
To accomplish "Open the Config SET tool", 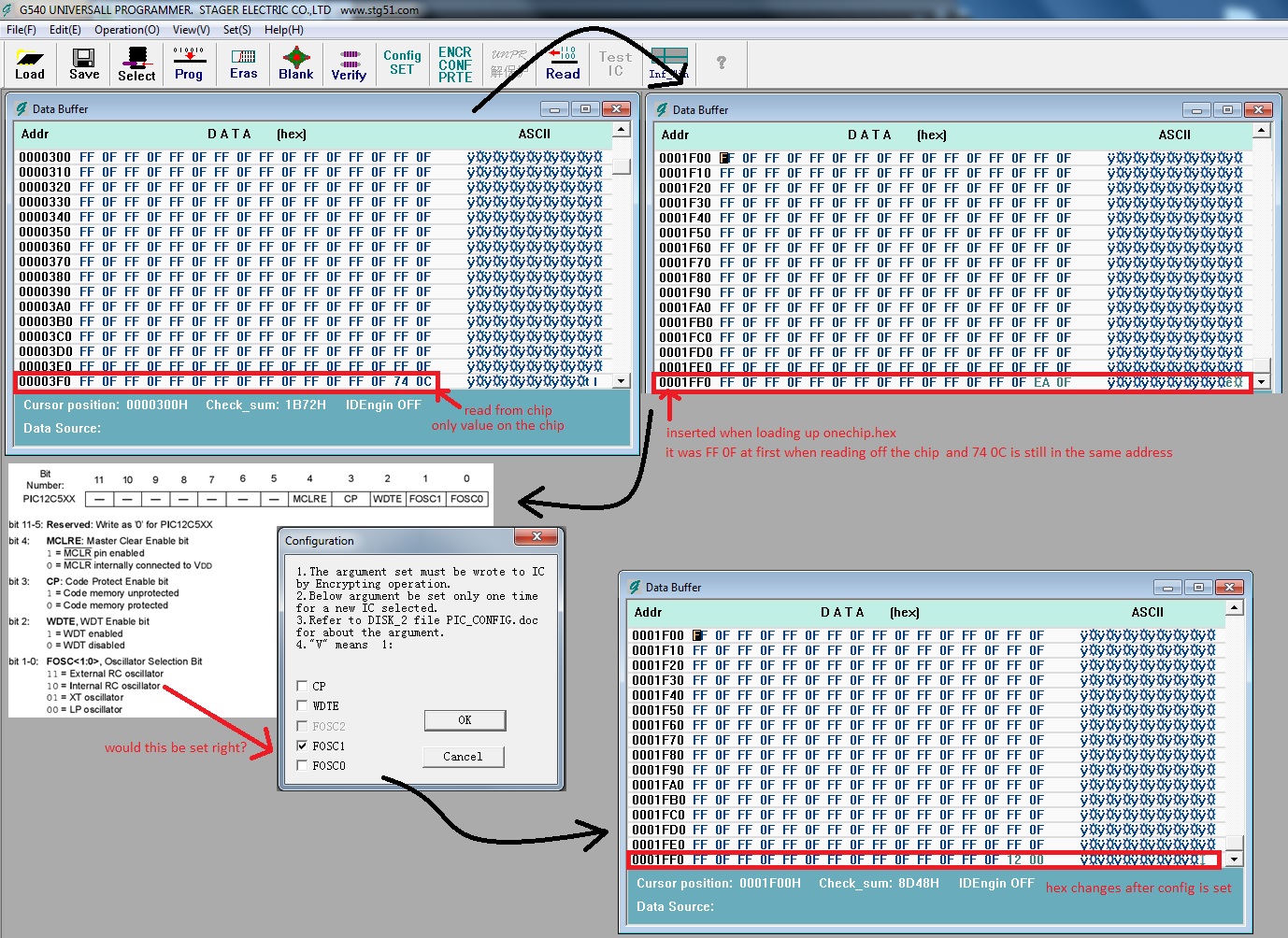I will click(402, 63).
